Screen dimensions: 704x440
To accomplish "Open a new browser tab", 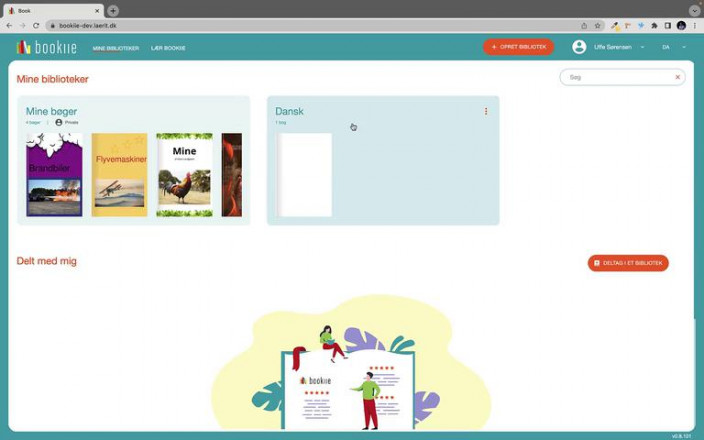I will 113,10.
